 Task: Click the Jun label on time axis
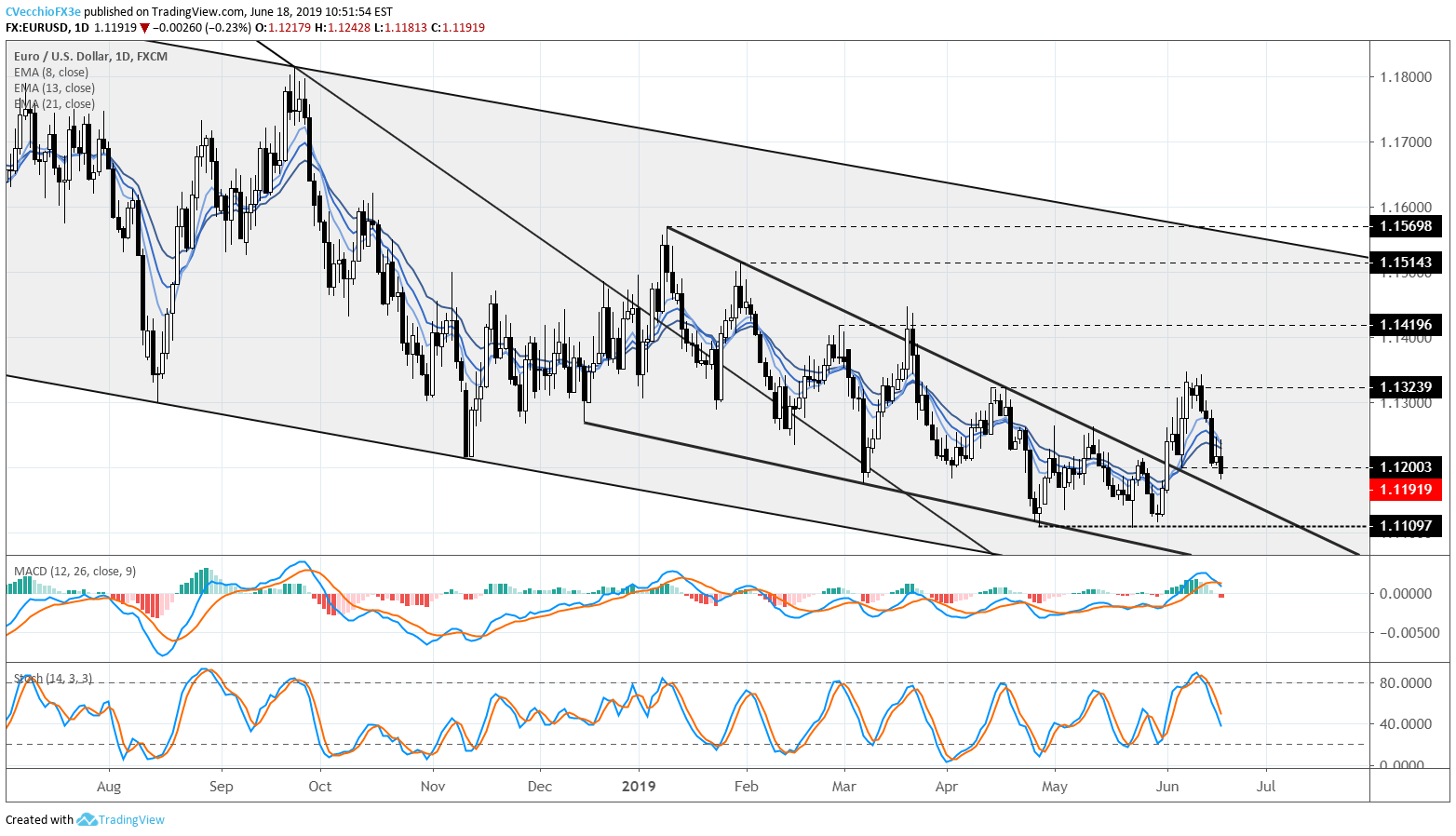(x=1167, y=787)
